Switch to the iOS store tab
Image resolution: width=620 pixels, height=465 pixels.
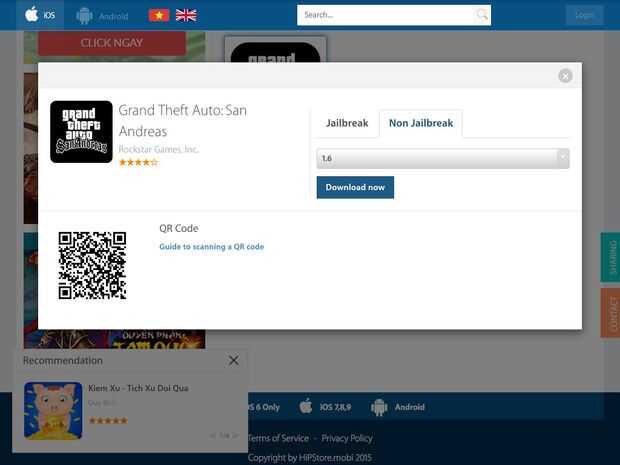tap(40, 15)
